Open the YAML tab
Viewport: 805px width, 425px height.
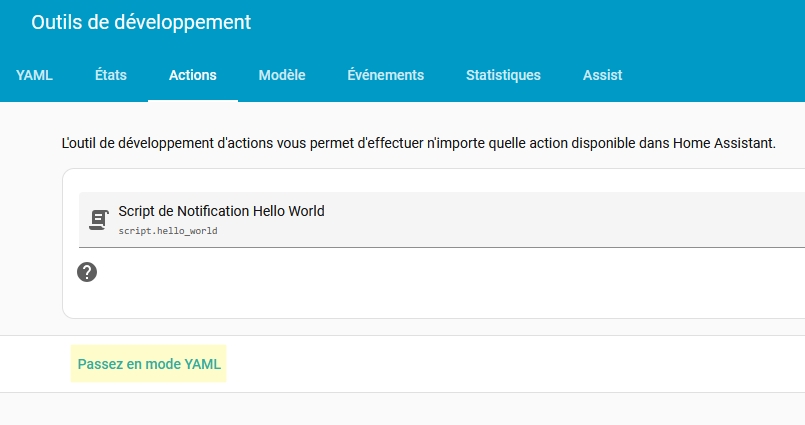pyautogui.click(x=34, y=75)
